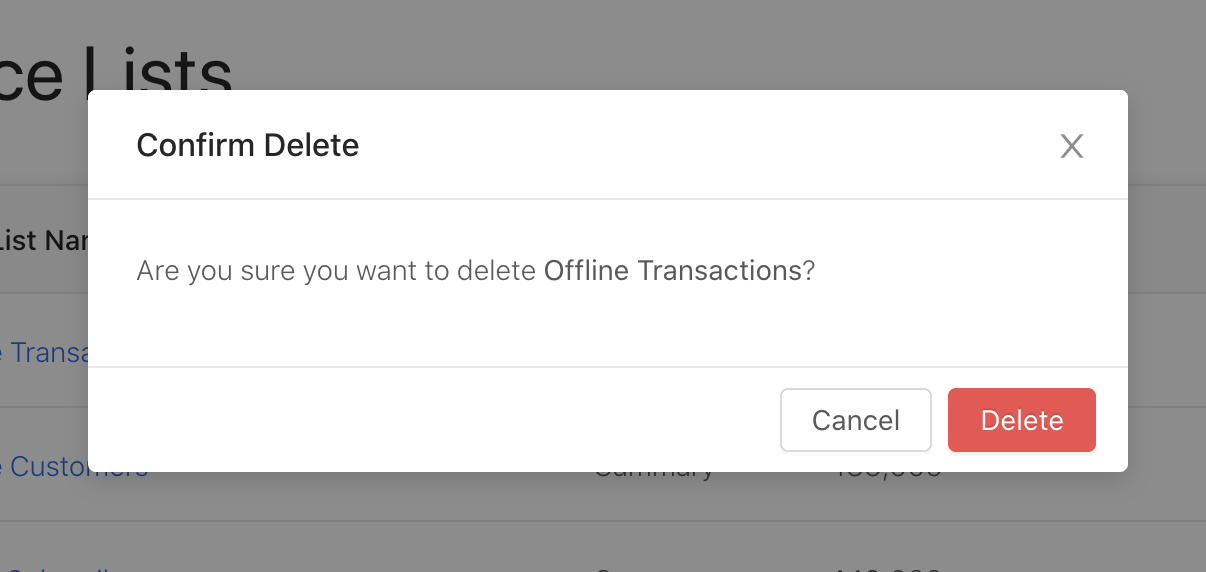1206x572 pixels.
Task: Click the dimmed number beside Summary
Action: pos(888,472)
